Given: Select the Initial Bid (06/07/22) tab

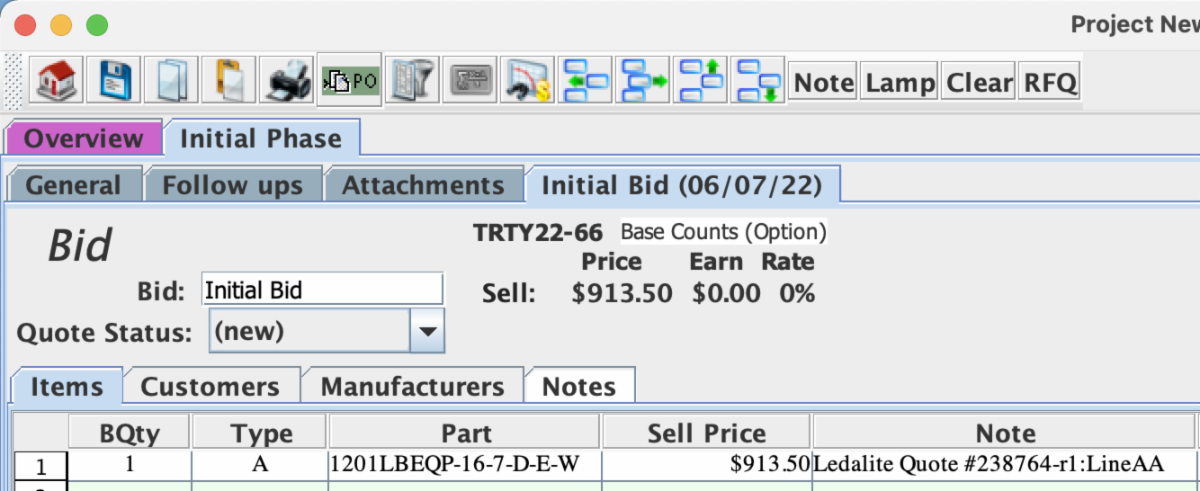Looking at the screenshot, I should (683, 185).
